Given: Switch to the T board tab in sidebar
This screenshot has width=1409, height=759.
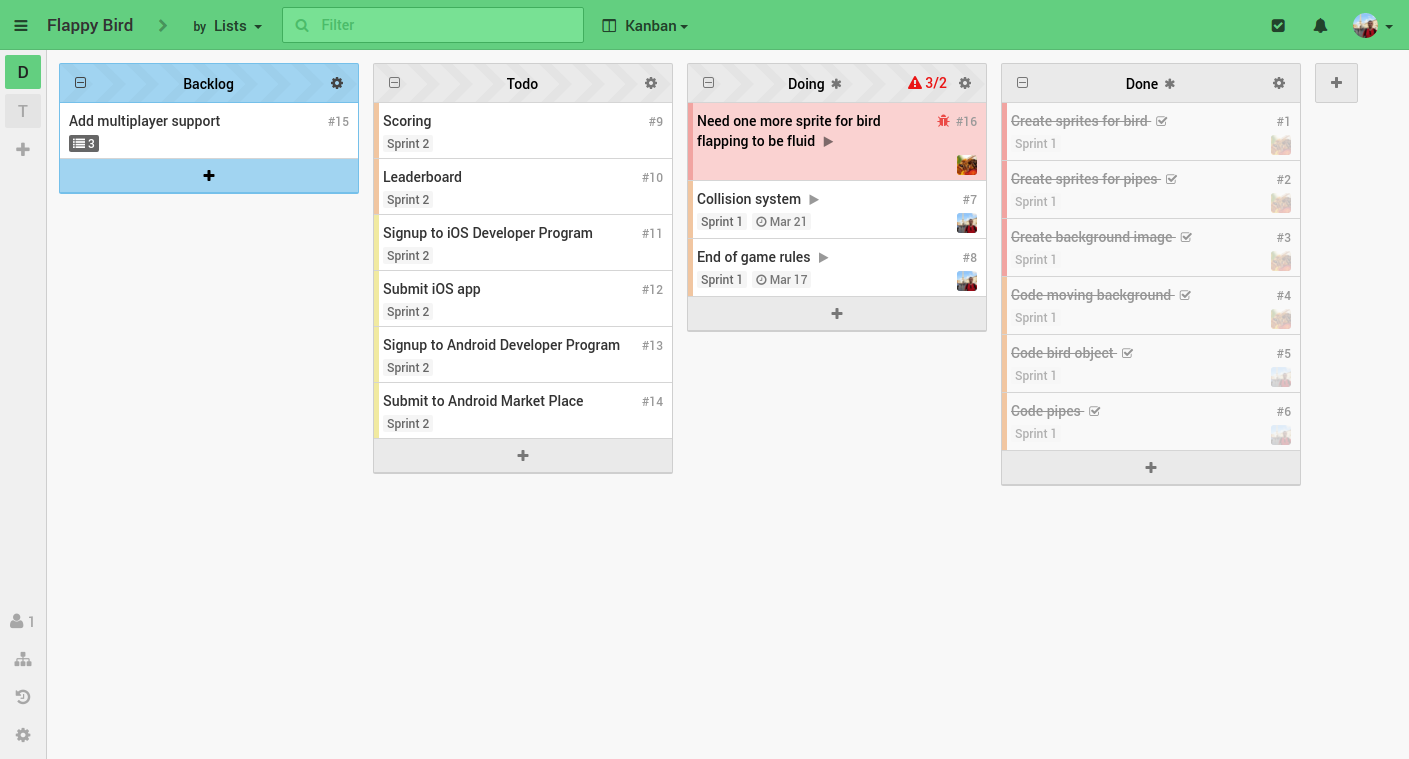Looking at the screenshot, I should [23, 111].
